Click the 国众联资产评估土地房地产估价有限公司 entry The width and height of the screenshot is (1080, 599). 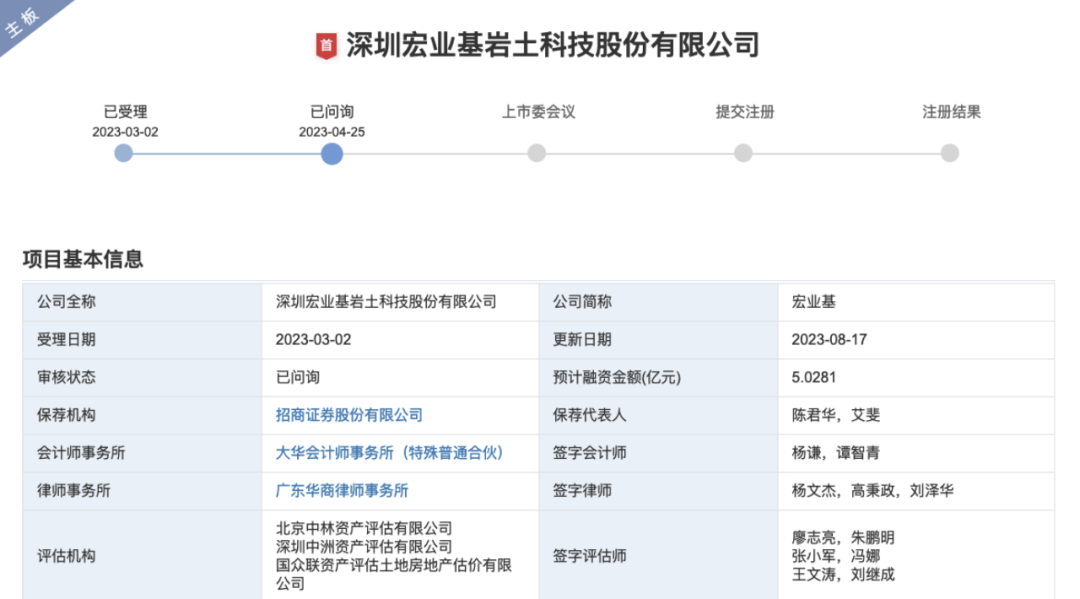[x=393, y=574]
